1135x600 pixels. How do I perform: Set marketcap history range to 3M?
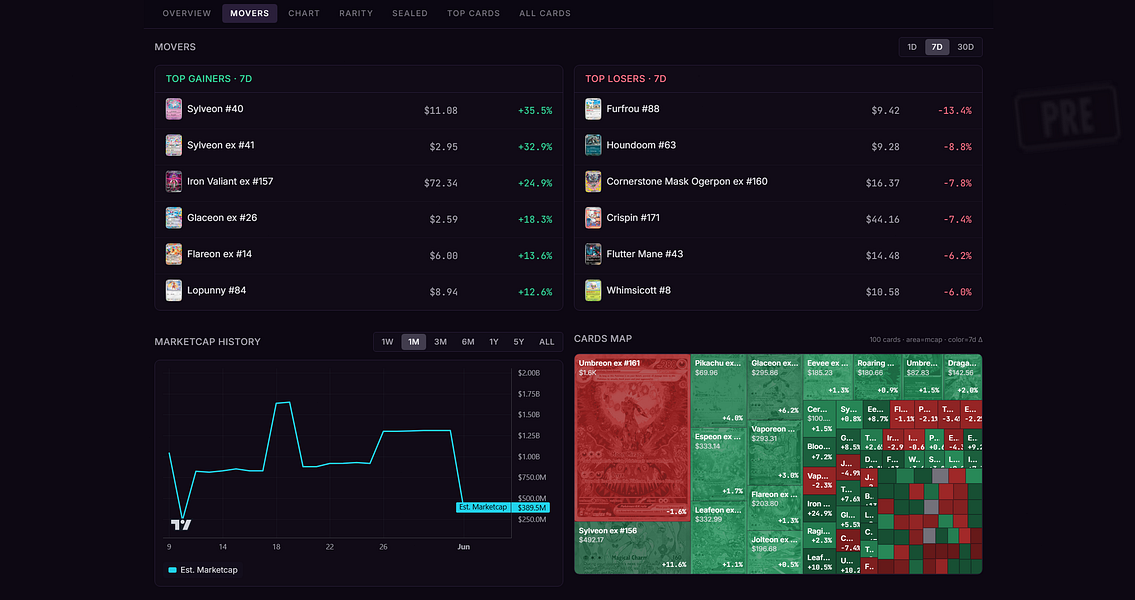point(440,342)
